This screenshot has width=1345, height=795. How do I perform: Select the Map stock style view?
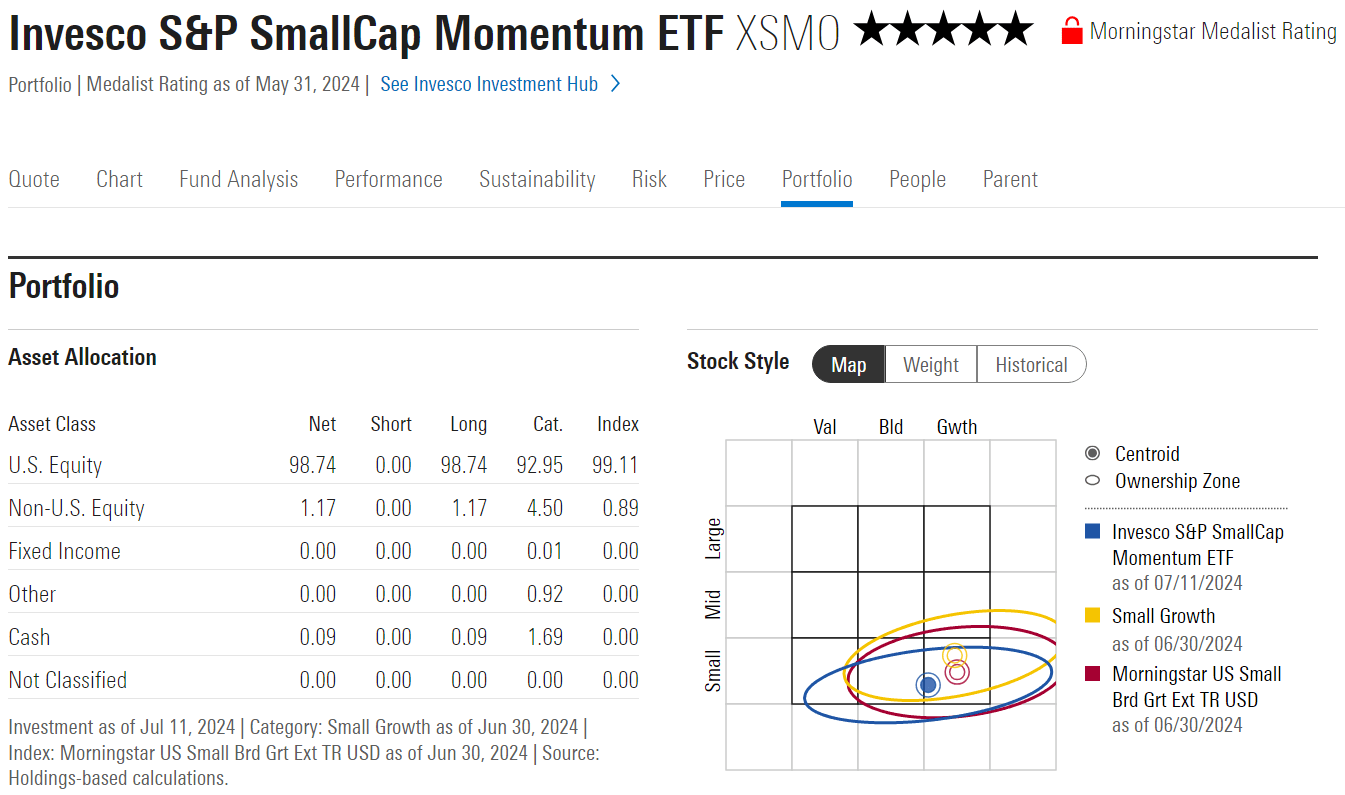pos(848,365)
